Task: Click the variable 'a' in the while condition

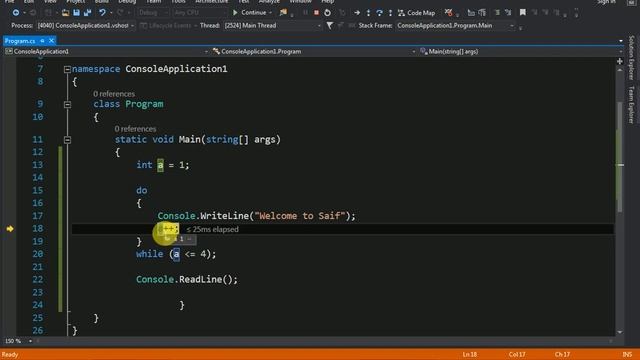Action: pos(176,254)
